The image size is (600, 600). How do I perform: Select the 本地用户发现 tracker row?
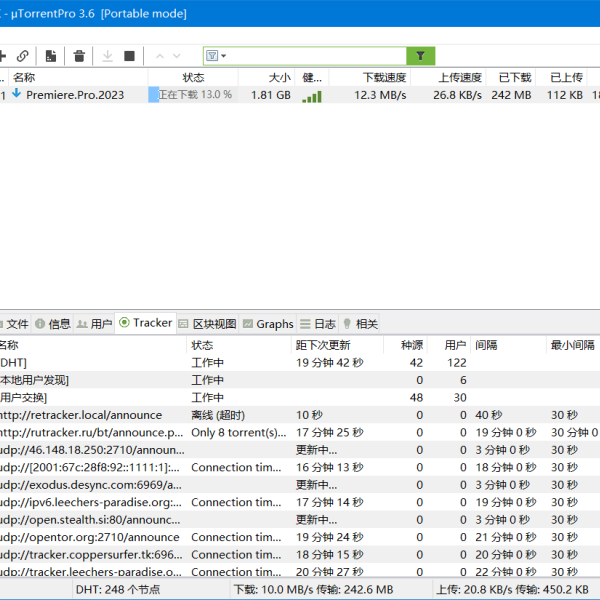coord(300,380)
